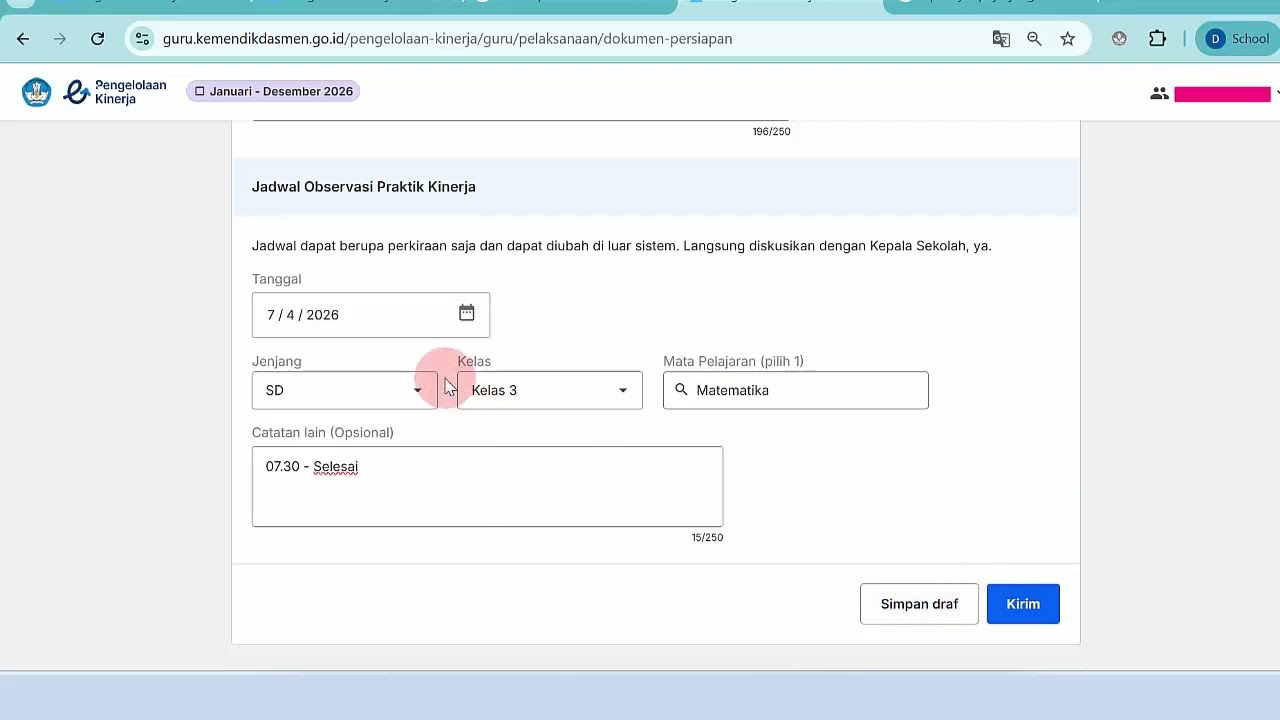Click the Catatan lain text area
Image resolution: width=1280 pixels, height=720 pixels.
pyautogui.click(x=487, y=486)
